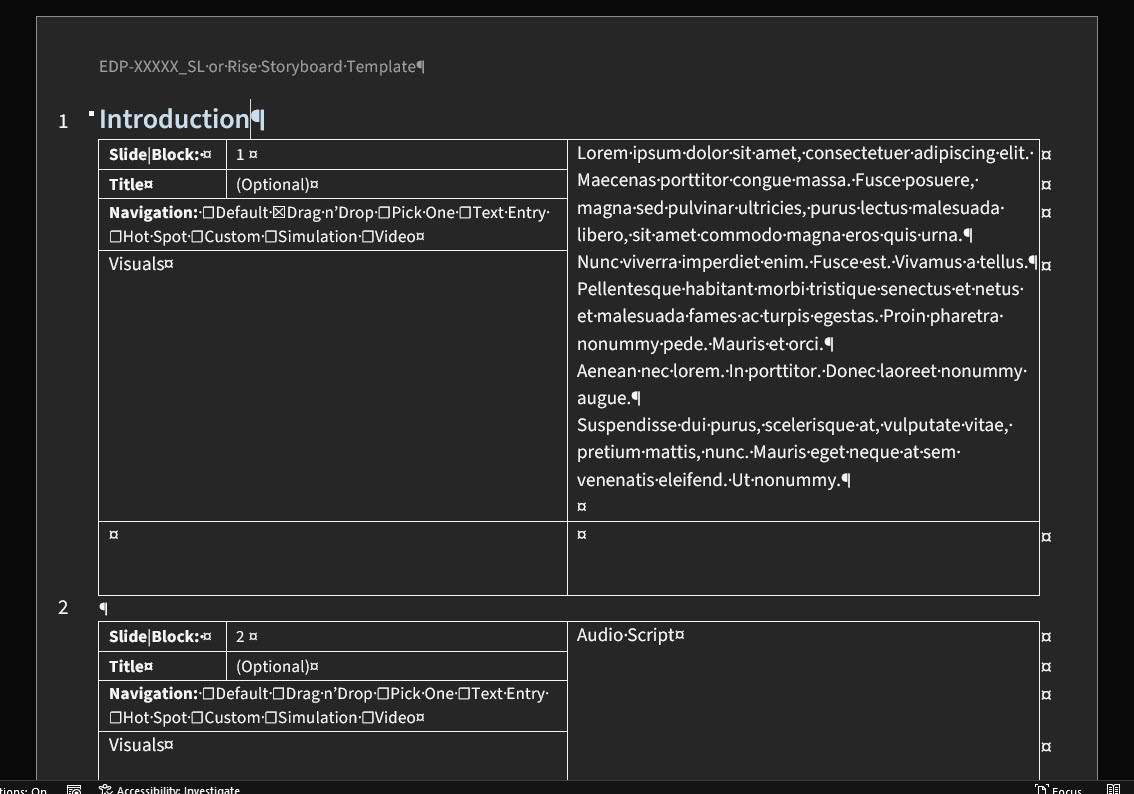
Task: Open Accessibility: Investigate in status bar
Action: (169, 790)
